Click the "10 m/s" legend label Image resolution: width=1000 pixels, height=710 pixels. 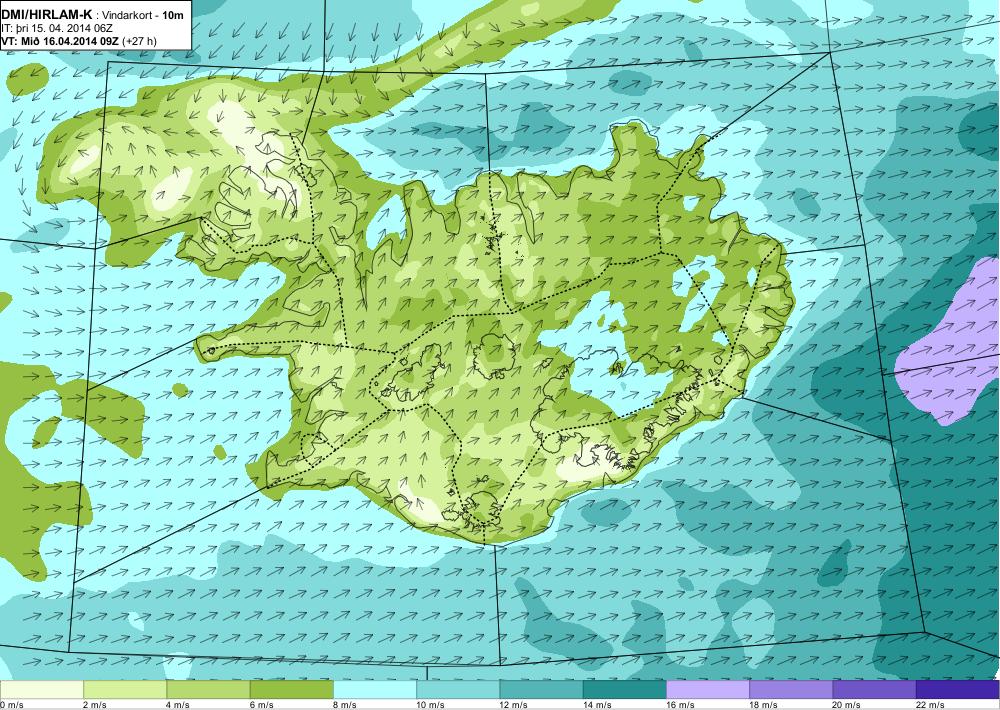coord(431,705)
